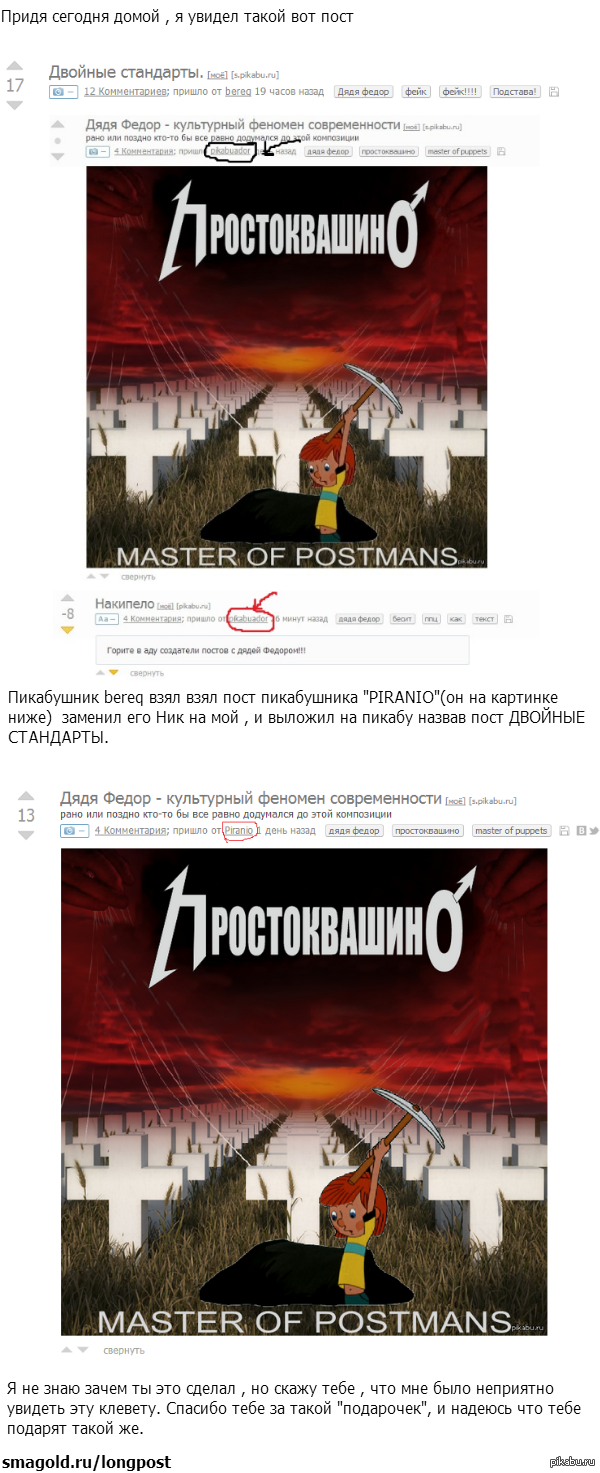The image size is (600, 1473).
Task: Open author 'Piranio' profile link
Action: 240,830
